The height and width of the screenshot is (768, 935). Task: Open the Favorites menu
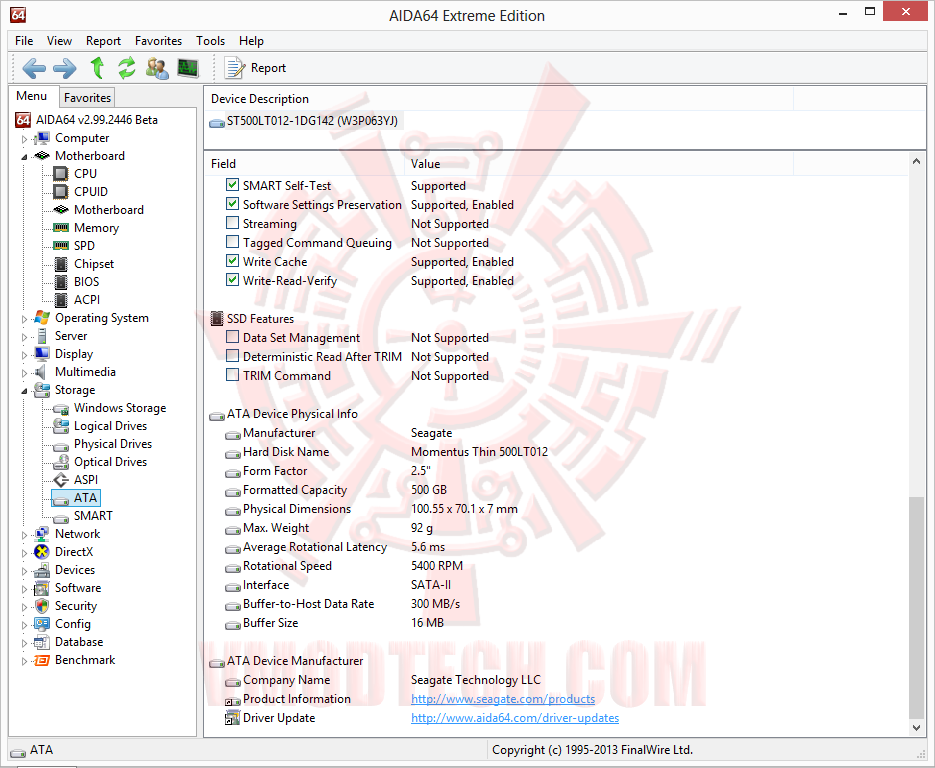coord(159,41)
